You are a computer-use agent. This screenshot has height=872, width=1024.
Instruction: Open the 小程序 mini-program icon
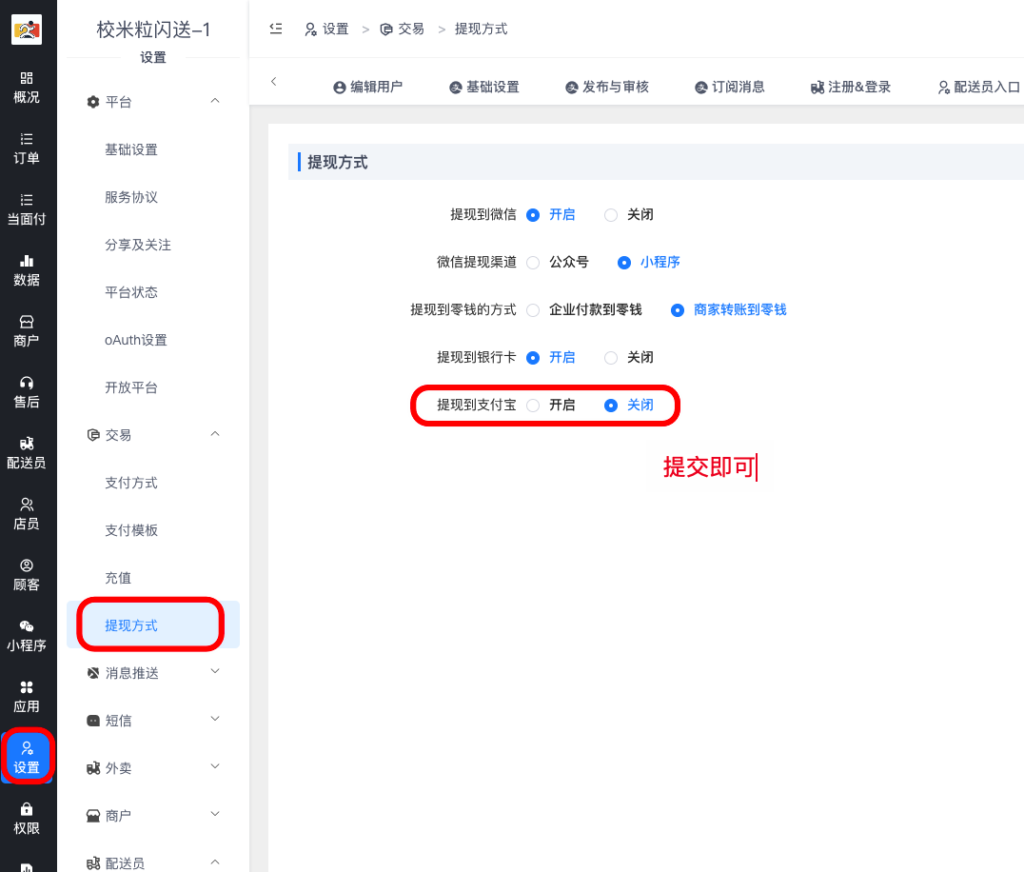coord(27,626)
